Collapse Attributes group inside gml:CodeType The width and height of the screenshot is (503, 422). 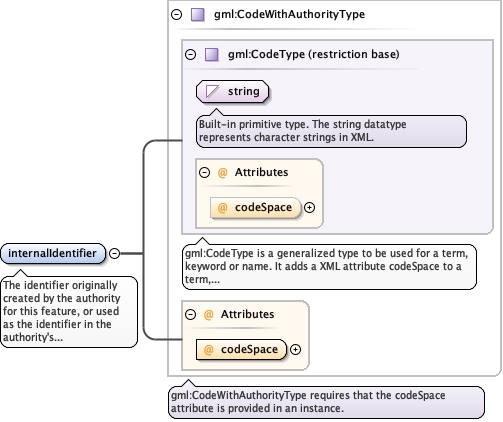[204, 172]
